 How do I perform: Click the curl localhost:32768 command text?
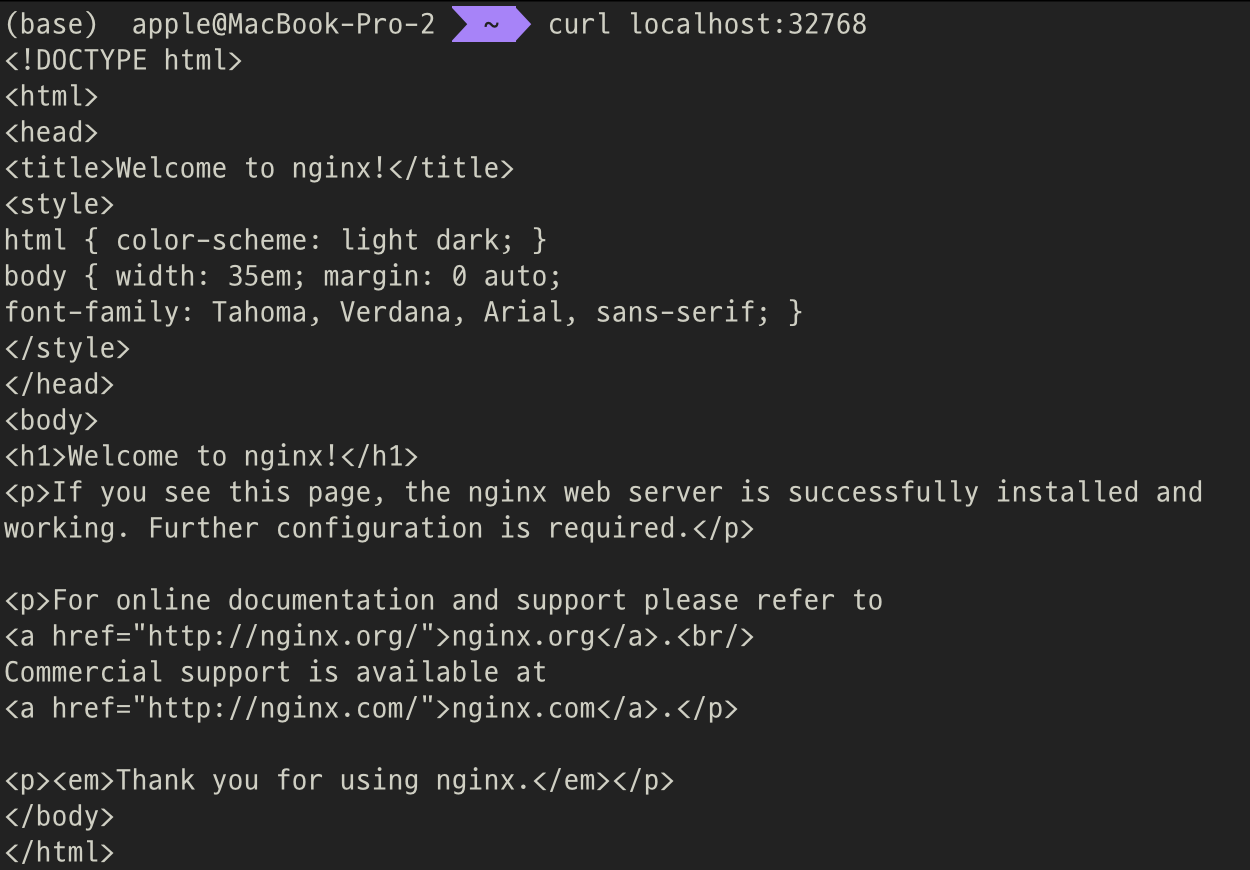pyautogui.click(x=707, y=24)
